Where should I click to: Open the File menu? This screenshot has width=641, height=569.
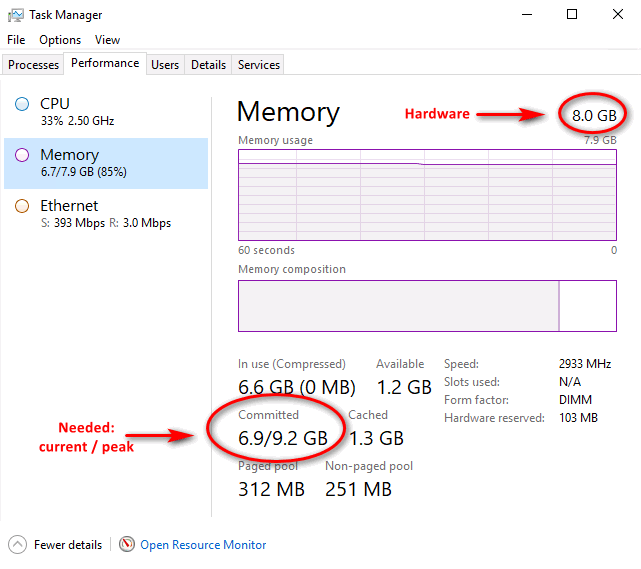pyautogui.click(x=16, y=40)
